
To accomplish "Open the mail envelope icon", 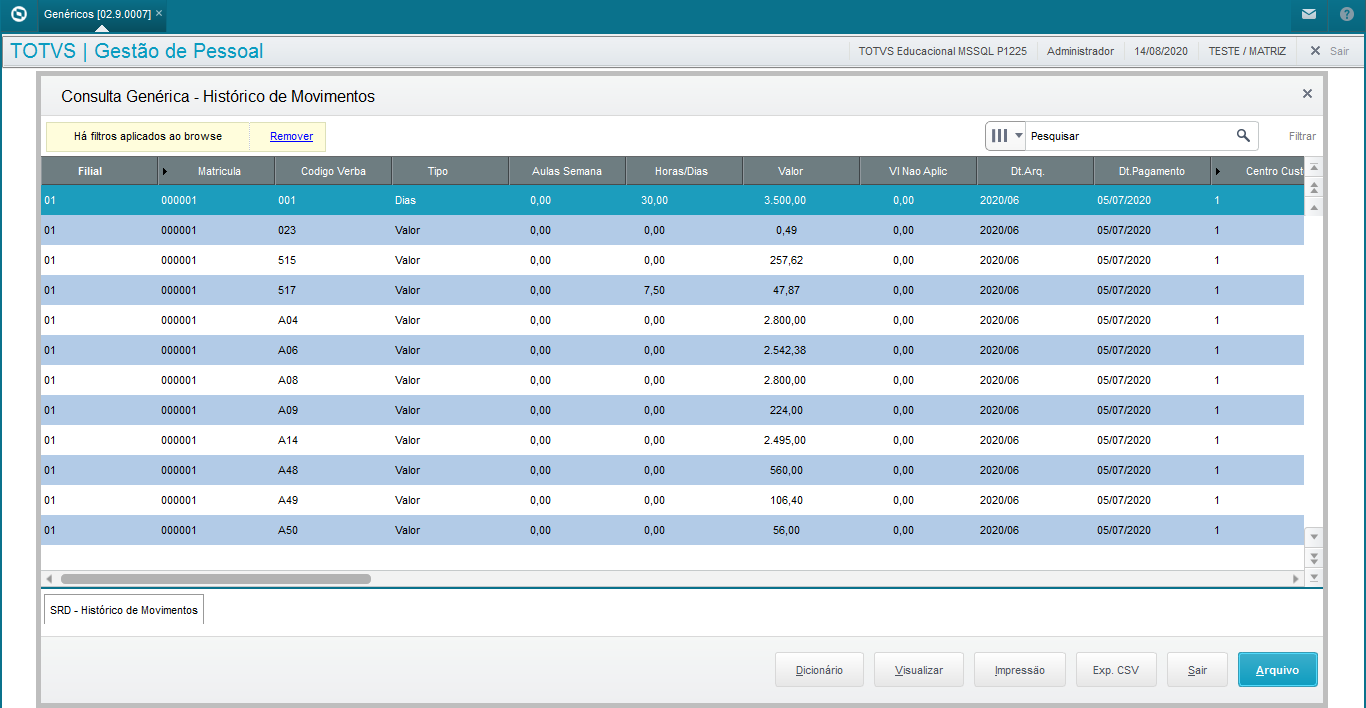I will [1309, 14].
